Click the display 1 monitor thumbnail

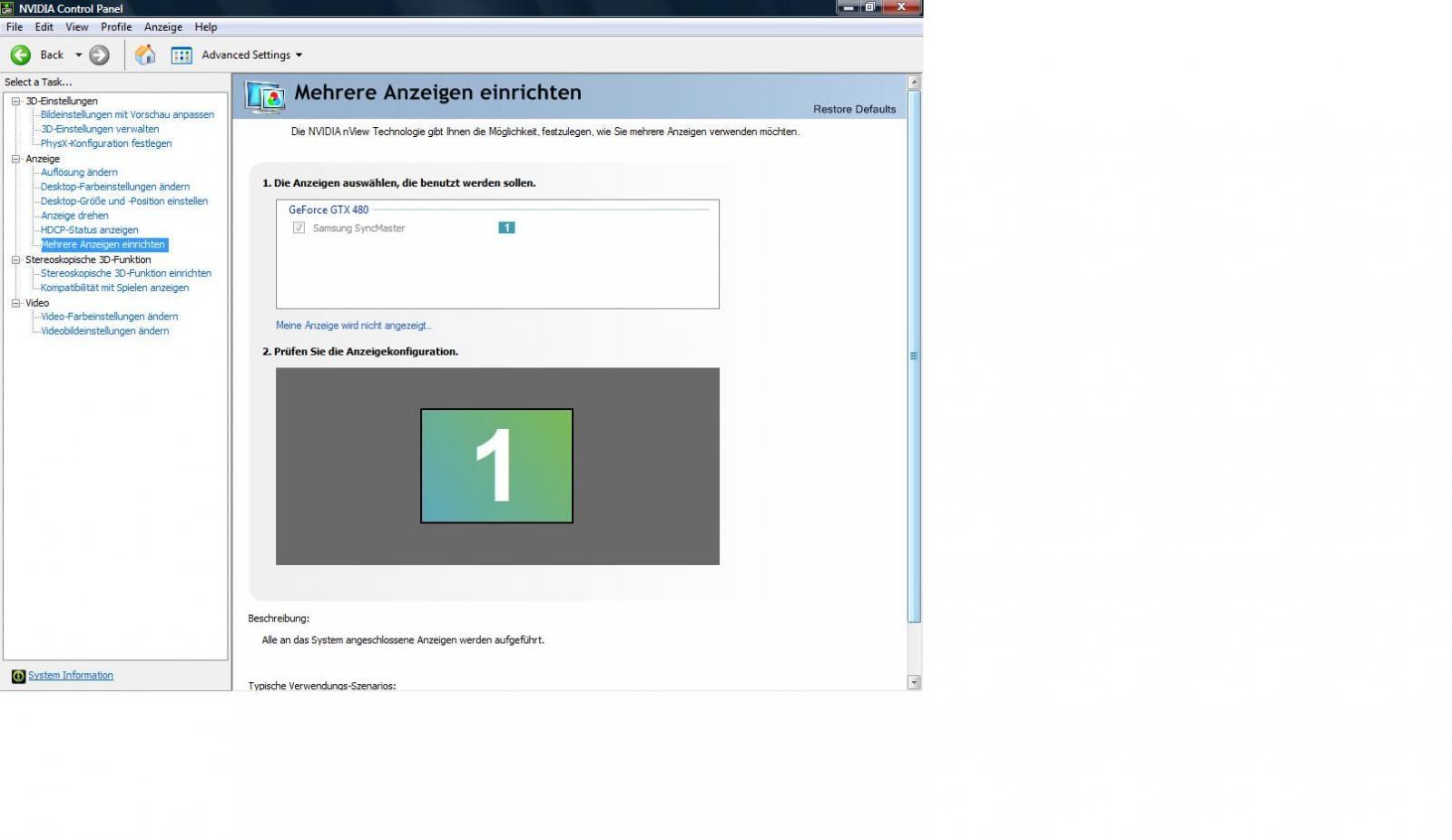point(496,466)
